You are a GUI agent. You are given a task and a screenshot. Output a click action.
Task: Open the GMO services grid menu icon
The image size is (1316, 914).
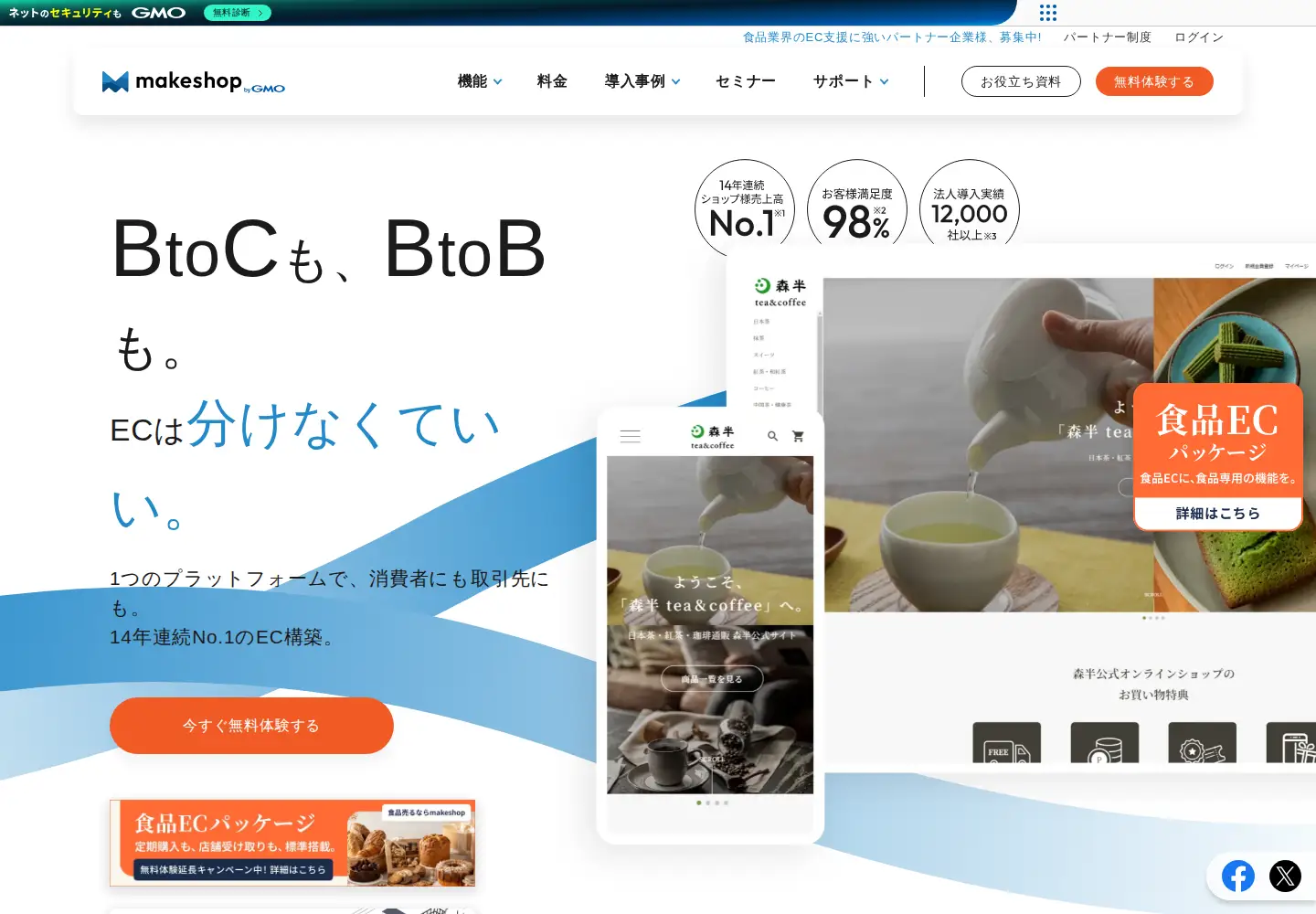pyautogui.click(x=1048, y=13)
